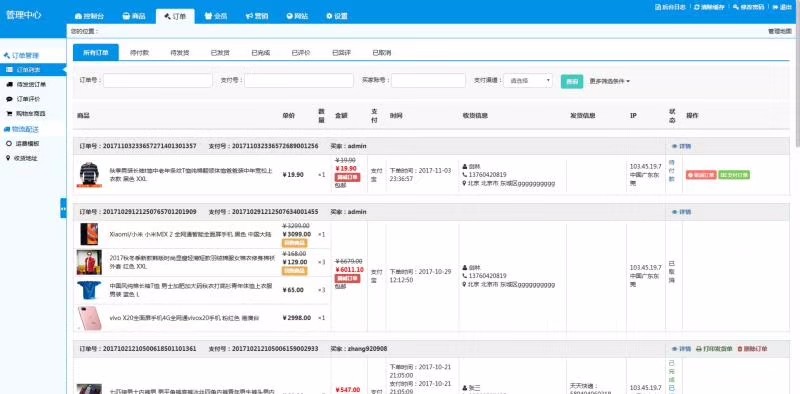
Task: Click the green 查询 search button
Action: pos(572,81)
